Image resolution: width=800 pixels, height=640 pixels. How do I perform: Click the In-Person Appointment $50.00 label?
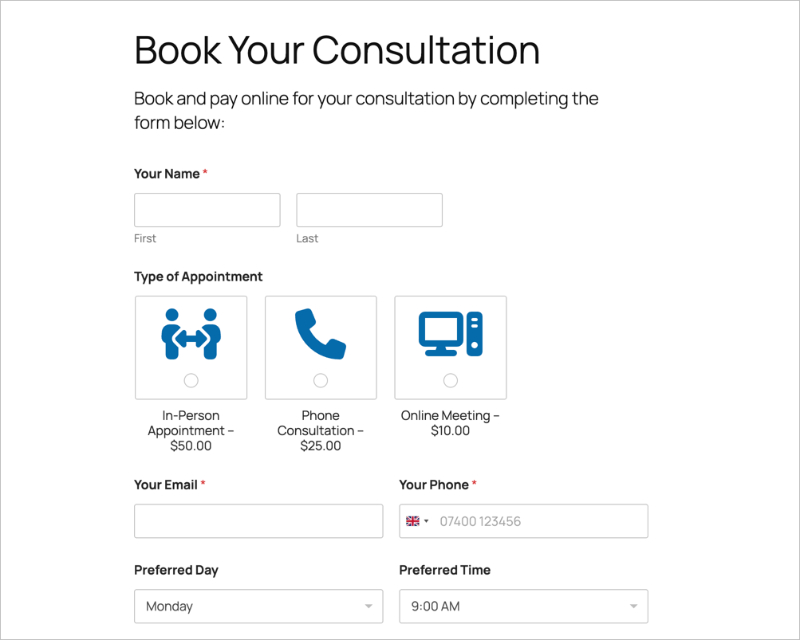pos(190,430)
